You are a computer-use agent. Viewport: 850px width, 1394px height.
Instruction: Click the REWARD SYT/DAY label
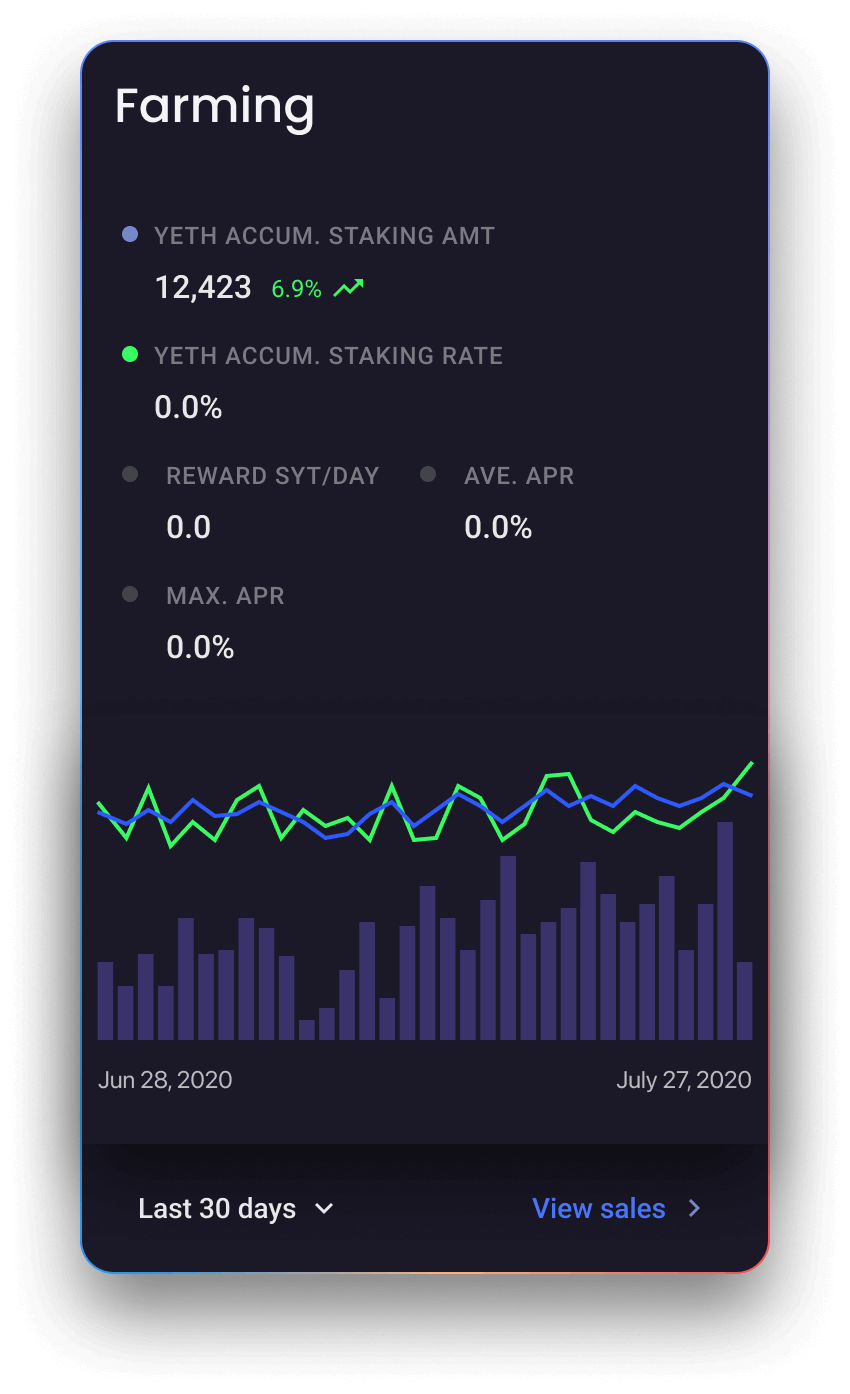pyautogui.click(x=272, y=476)
